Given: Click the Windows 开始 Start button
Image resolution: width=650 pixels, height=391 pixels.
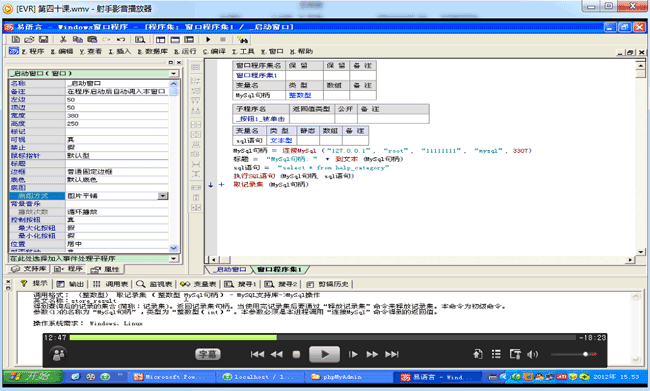Looking at the screenshot, I should point(33,376).
